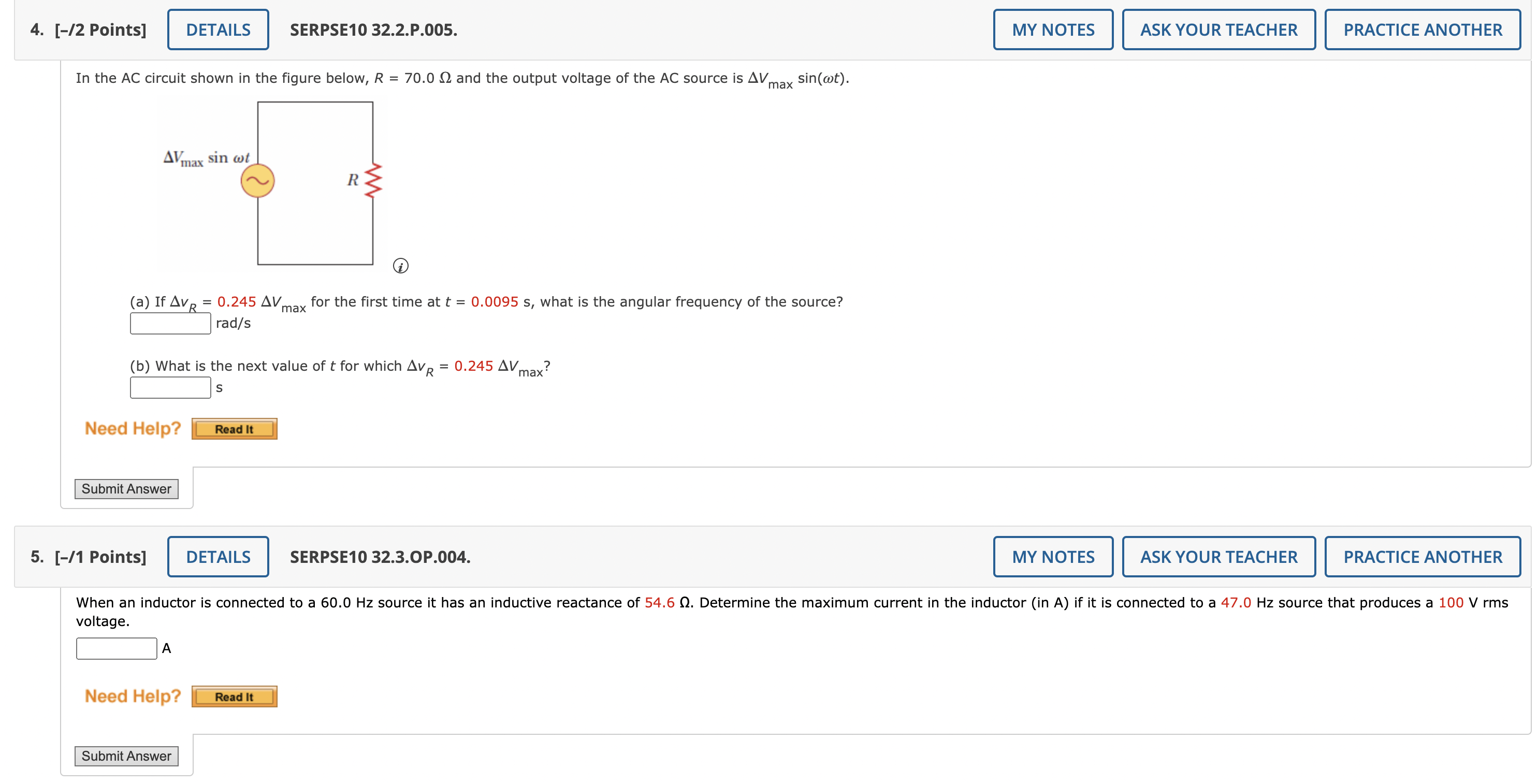Open the figure info icon for circuit details

401,266
